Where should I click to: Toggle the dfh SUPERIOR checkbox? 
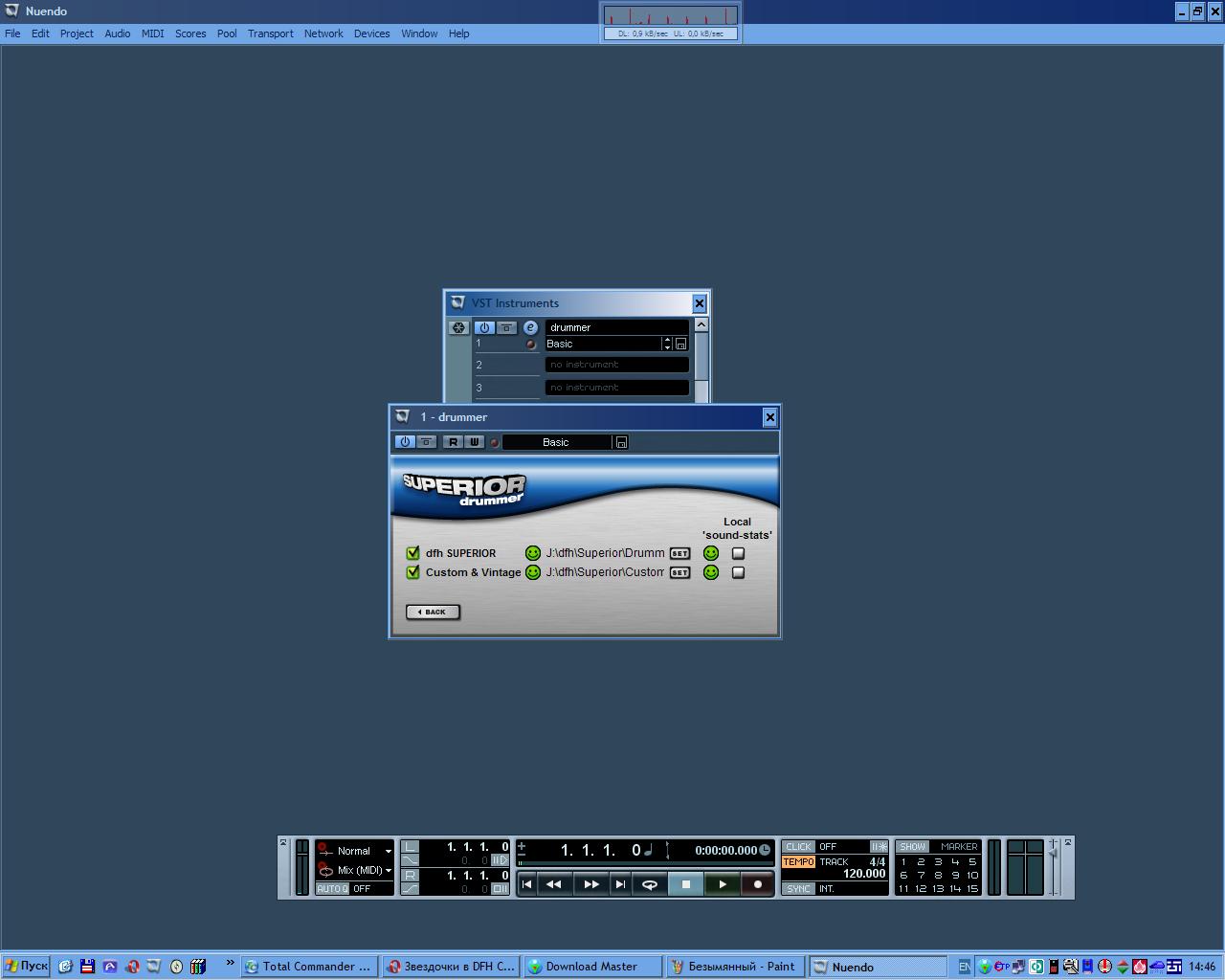click(x=413, y=553)
